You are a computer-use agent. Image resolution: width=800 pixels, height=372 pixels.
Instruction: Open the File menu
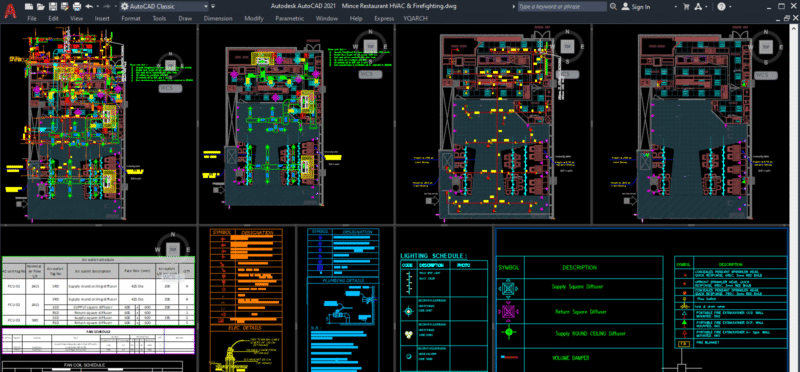coord(32,18)
